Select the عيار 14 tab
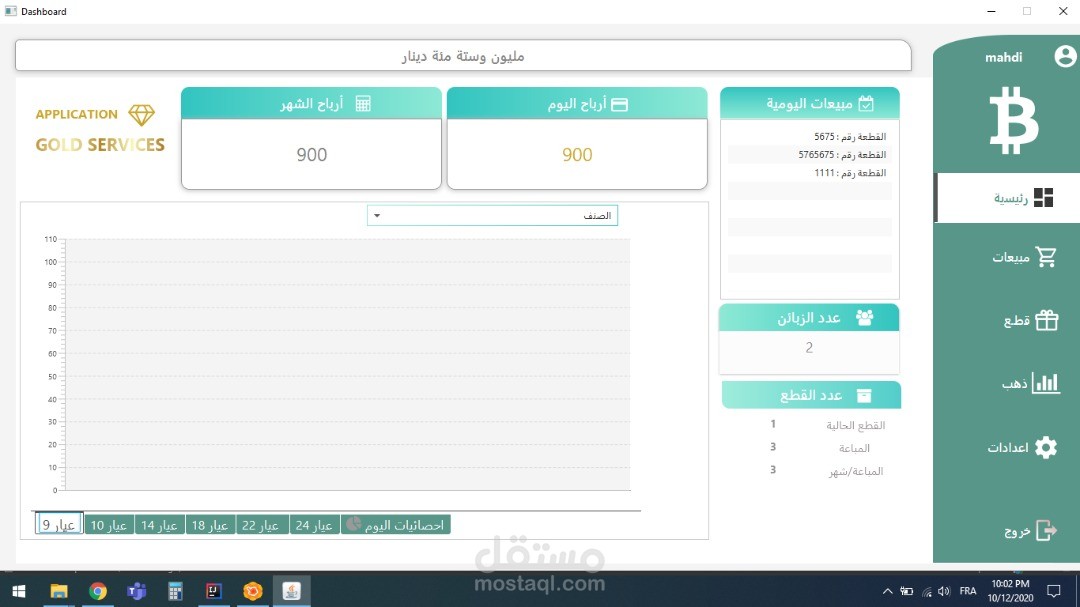The height and width of the screenshot is (607, 1080). tap(159, 525)
